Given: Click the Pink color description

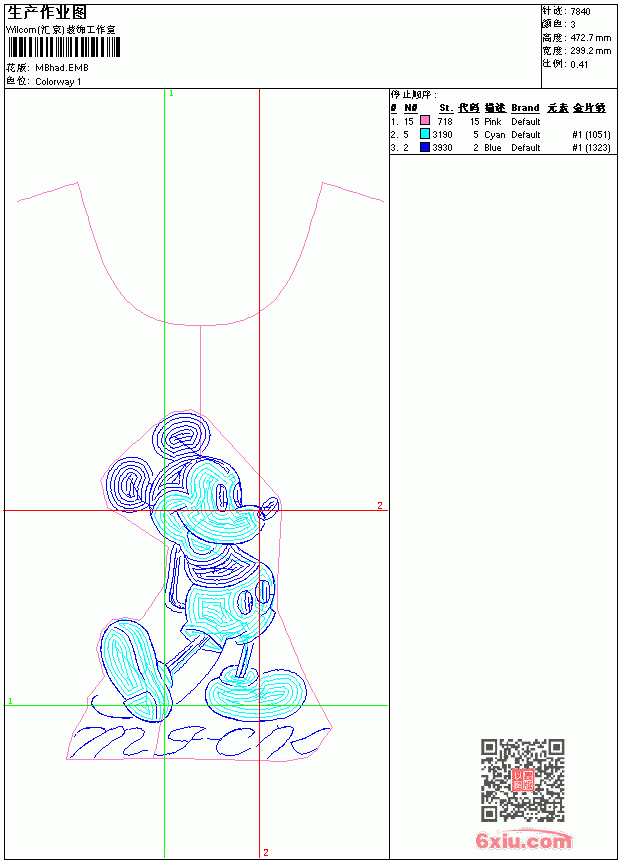Looking at the screenshot, I should coord(493,121).
